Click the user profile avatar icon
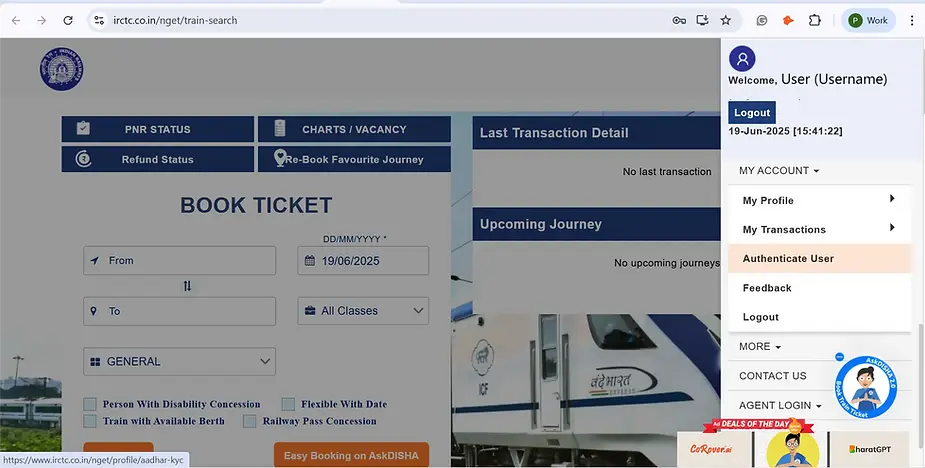The image size is (925, 468). click(x=742, y=58)
